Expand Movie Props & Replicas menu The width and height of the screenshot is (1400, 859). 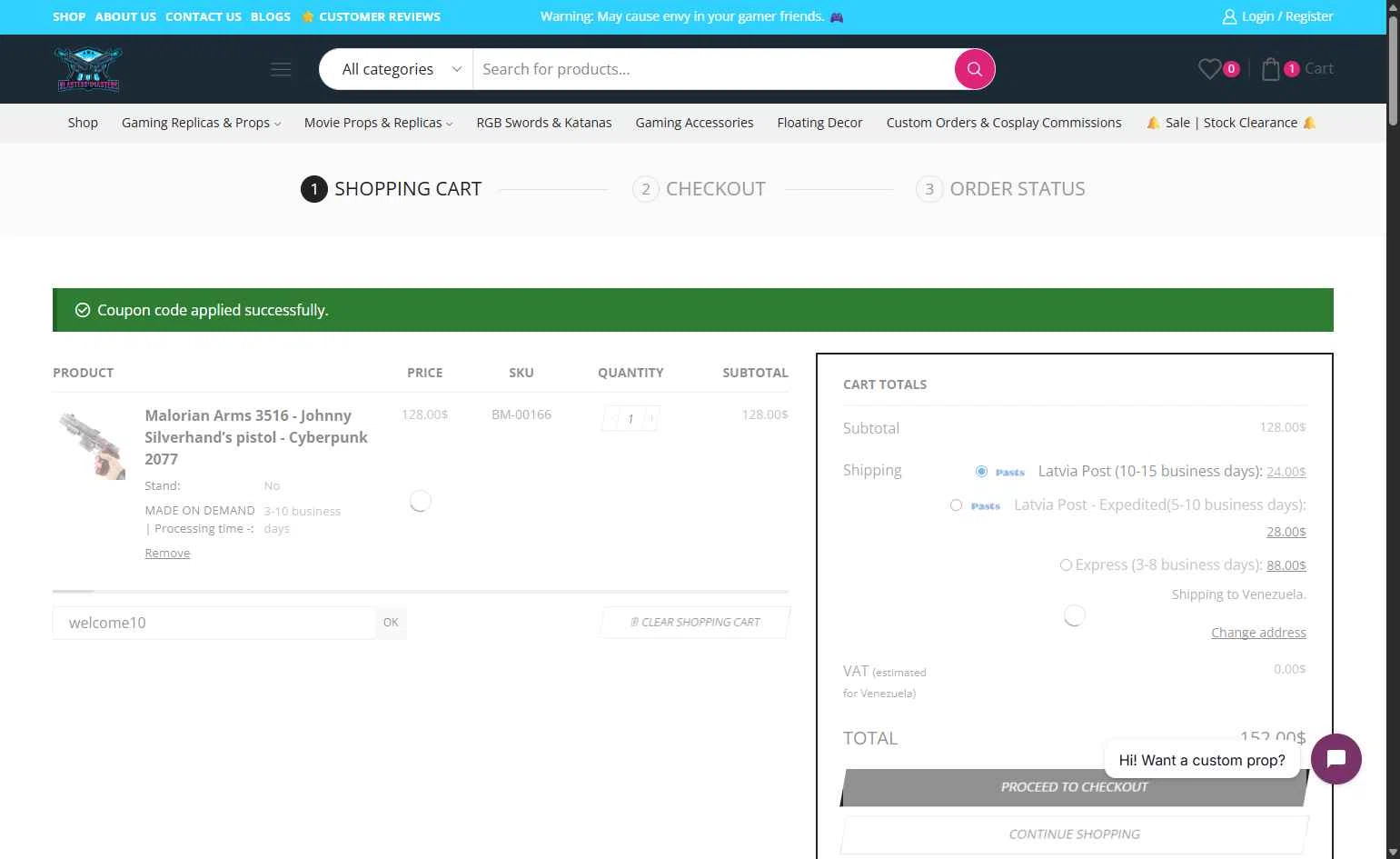click(x=378, y=123)
